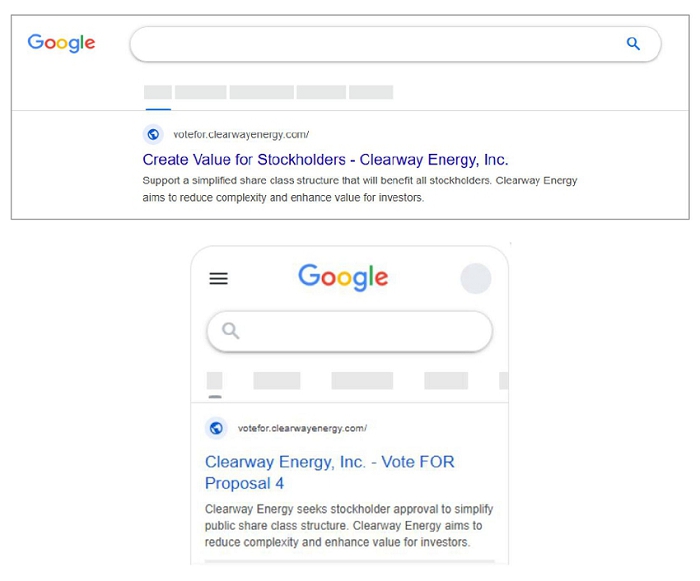Click the blue magnifier search icon
Viewport: 700px width, 581px height.
pyautogui.click(x=633, y=44)
